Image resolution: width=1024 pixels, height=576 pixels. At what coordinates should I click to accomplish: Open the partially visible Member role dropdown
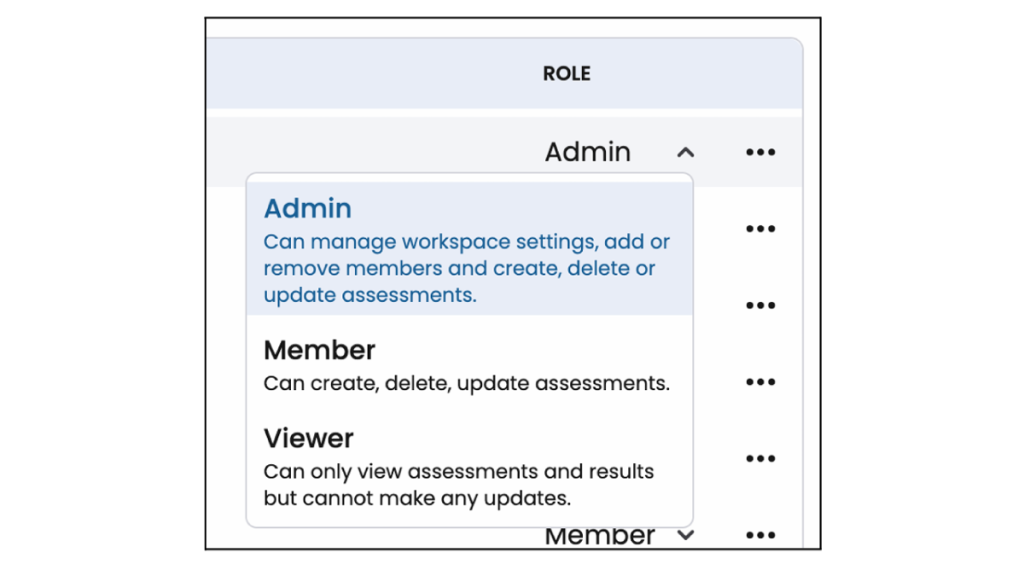[x=600, y=537]
